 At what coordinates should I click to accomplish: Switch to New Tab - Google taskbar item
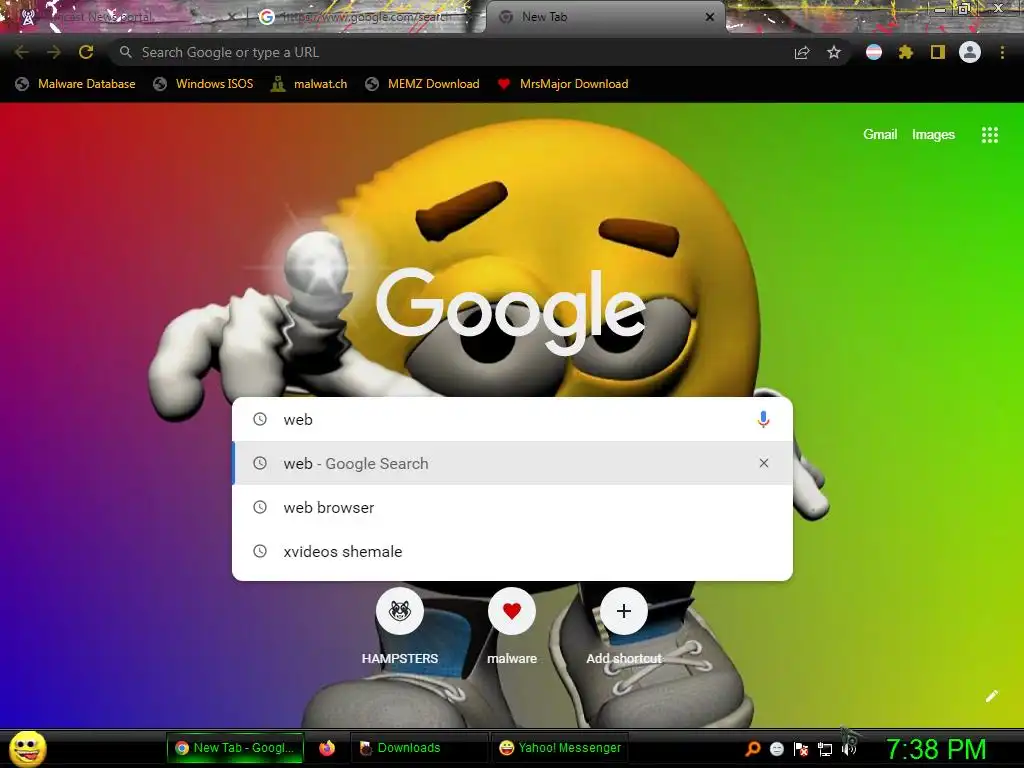pyautogui.click(x=235, y=748)
